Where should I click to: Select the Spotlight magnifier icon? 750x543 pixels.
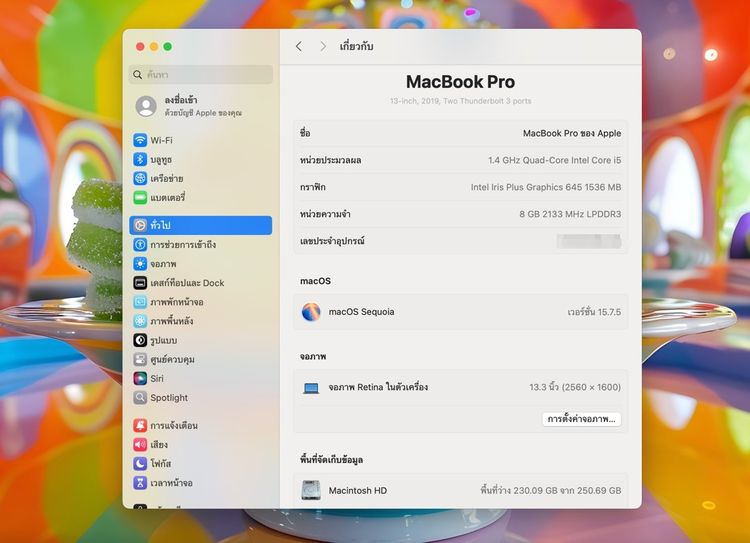pyautogui.click(x=140, y=398)
